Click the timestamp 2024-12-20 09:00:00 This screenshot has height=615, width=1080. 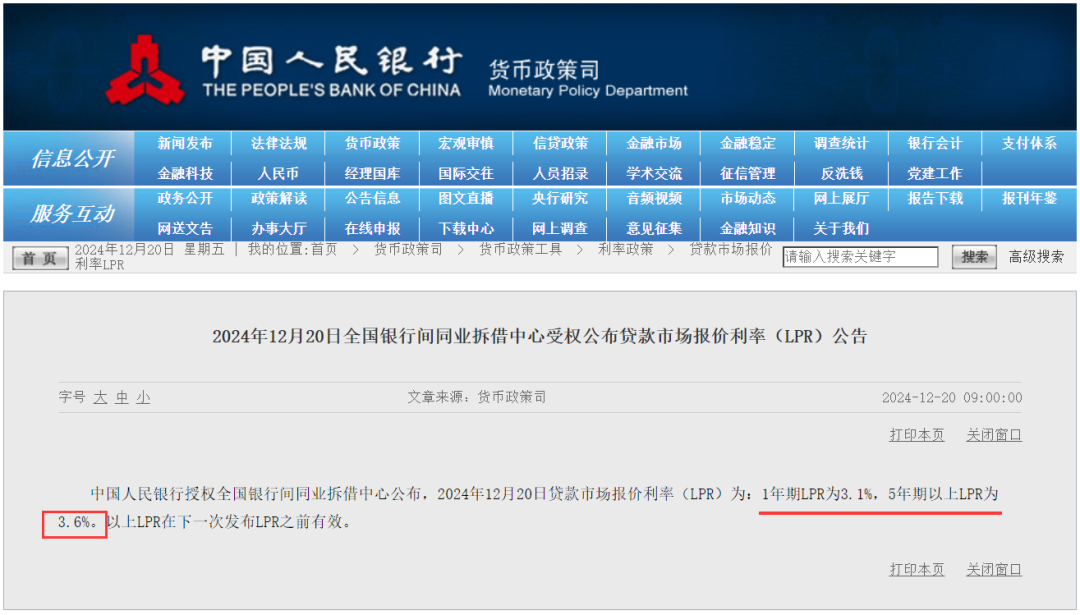click(x=952, y=397)
